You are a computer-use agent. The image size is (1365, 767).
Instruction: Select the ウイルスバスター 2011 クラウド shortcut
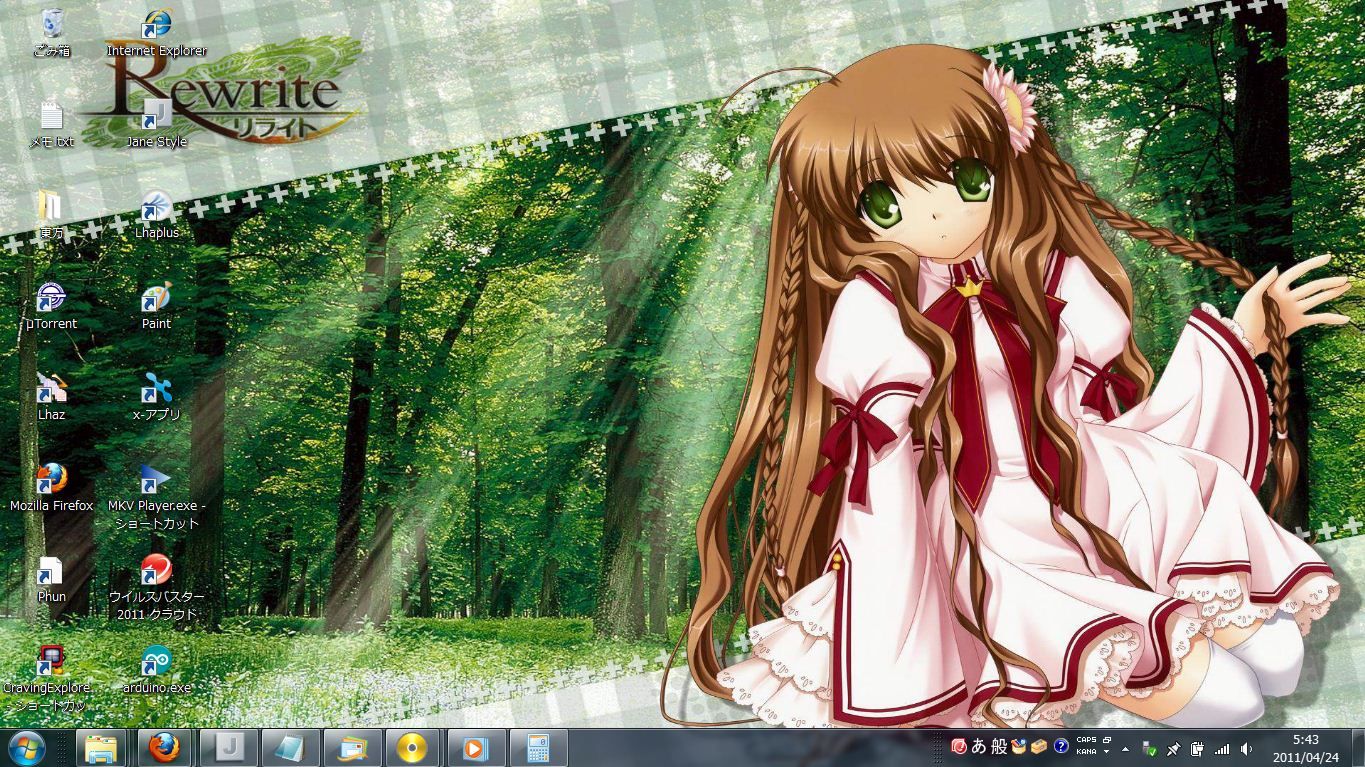(x=156, y=588)
